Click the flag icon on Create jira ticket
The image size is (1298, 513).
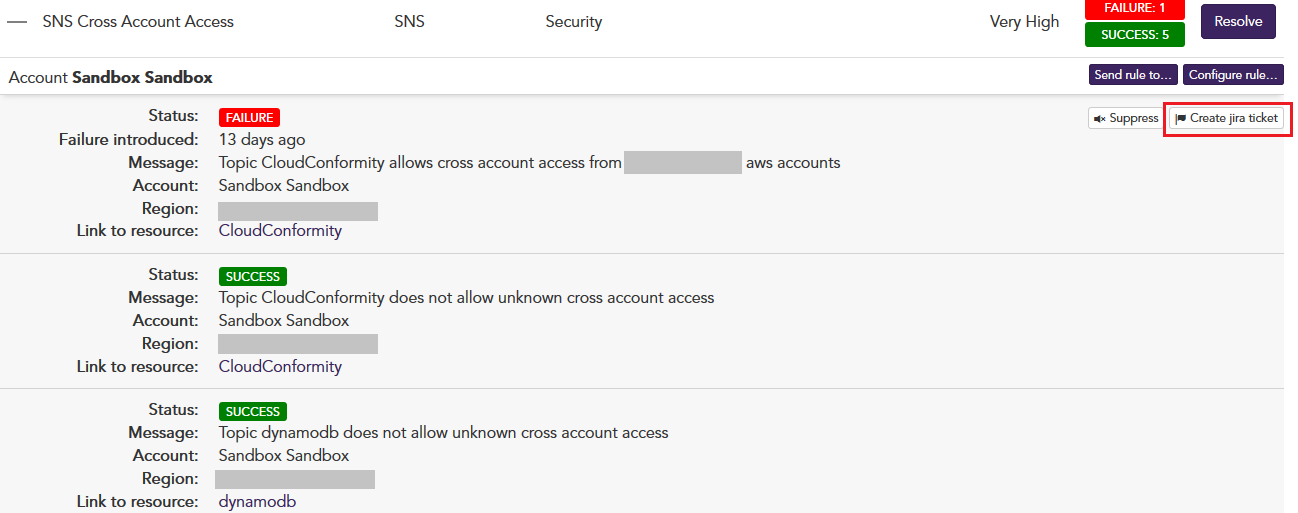tap(1181, 118)
